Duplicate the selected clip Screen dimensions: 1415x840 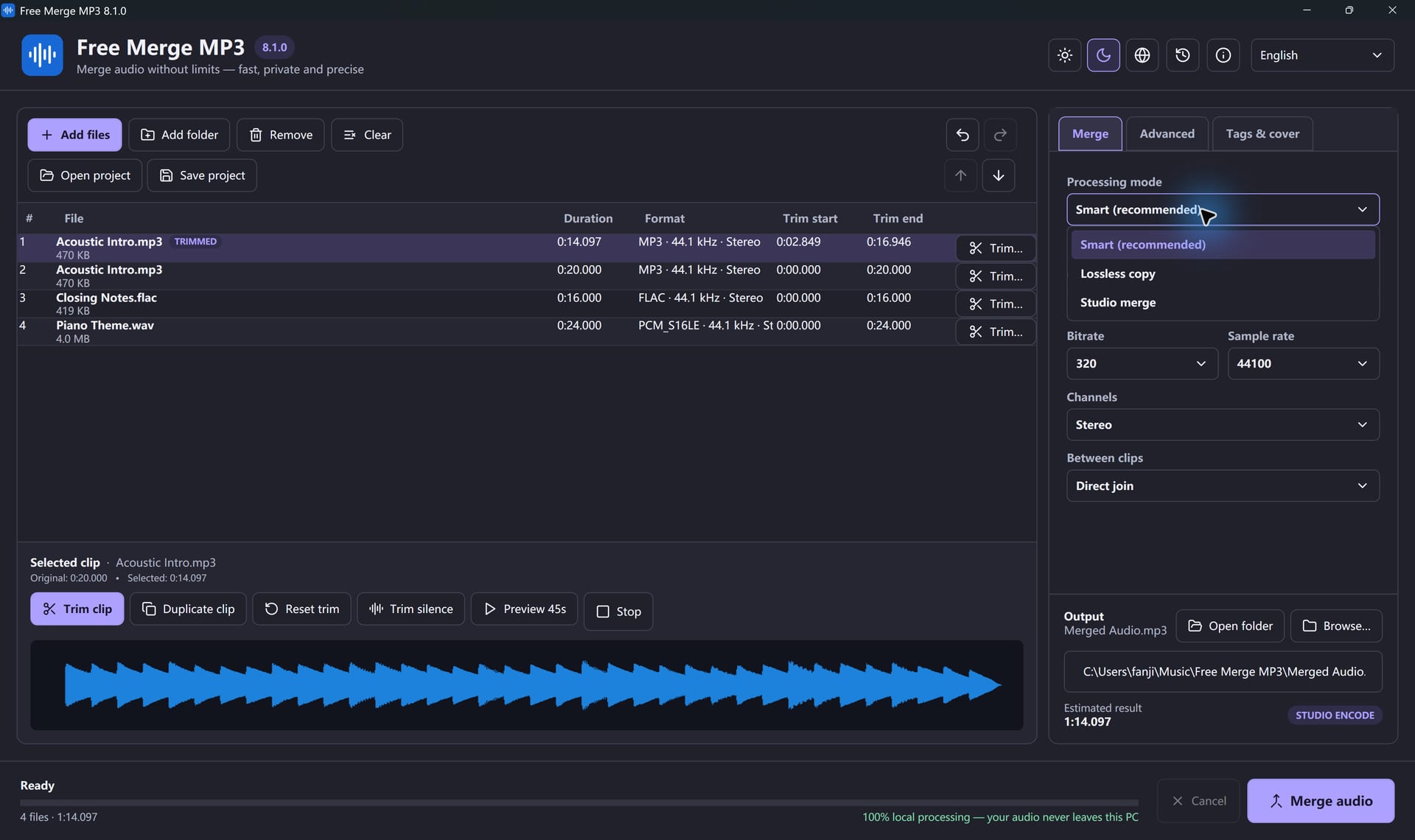pyautogui.click(x=188, y=609)
